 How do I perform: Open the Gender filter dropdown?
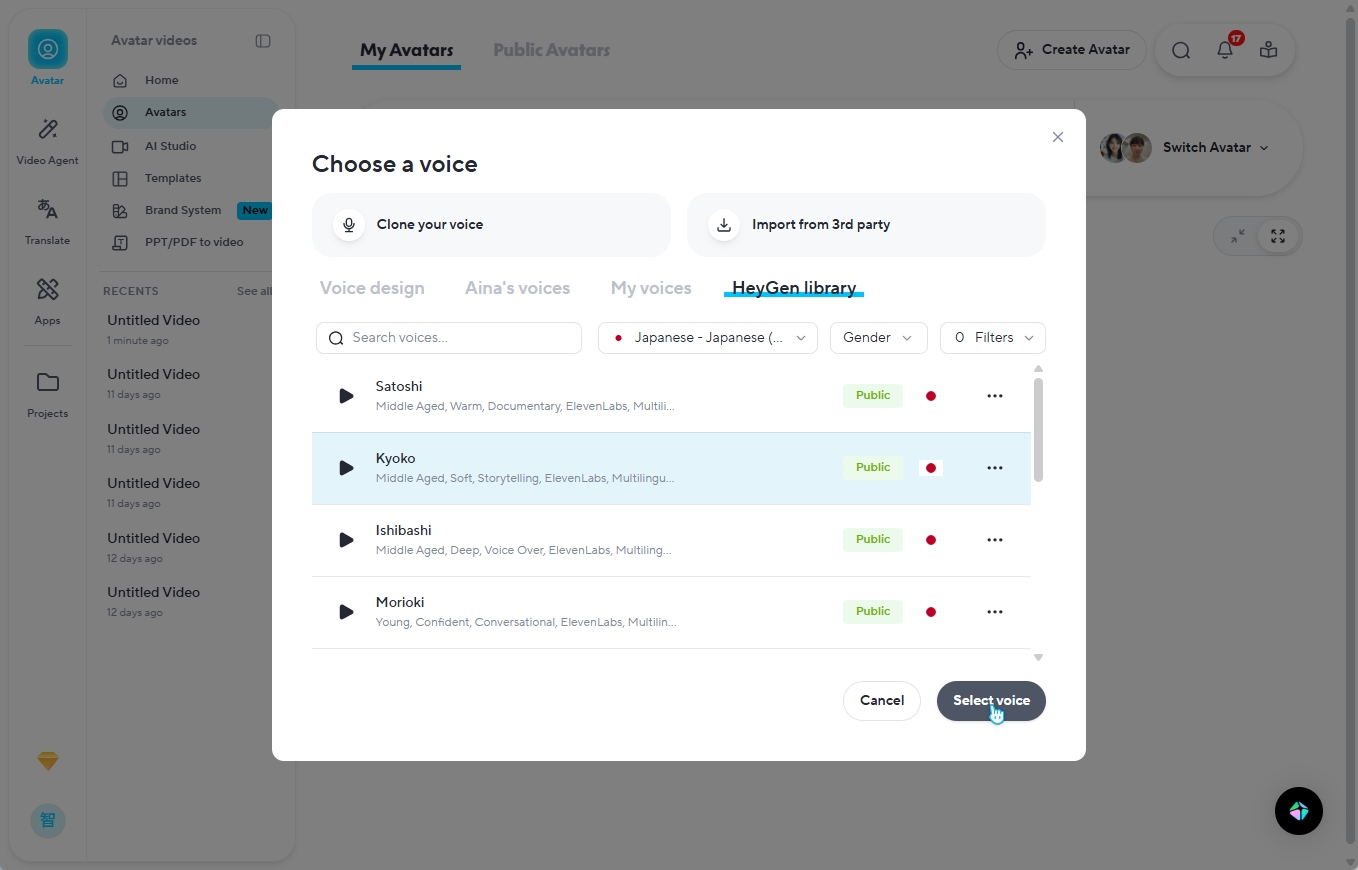pyautogui.click(x=878, y=338)
